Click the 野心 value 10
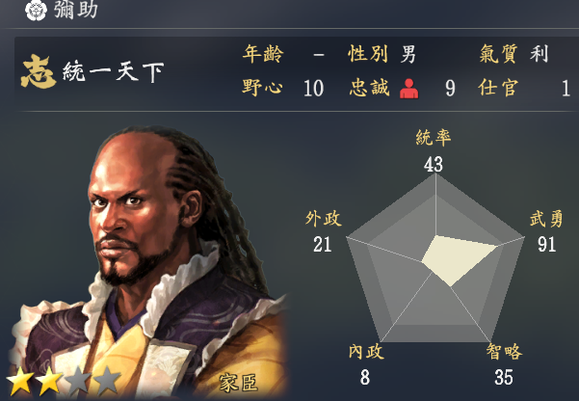This screenshot has width=579, height=401. coord(314,89)
